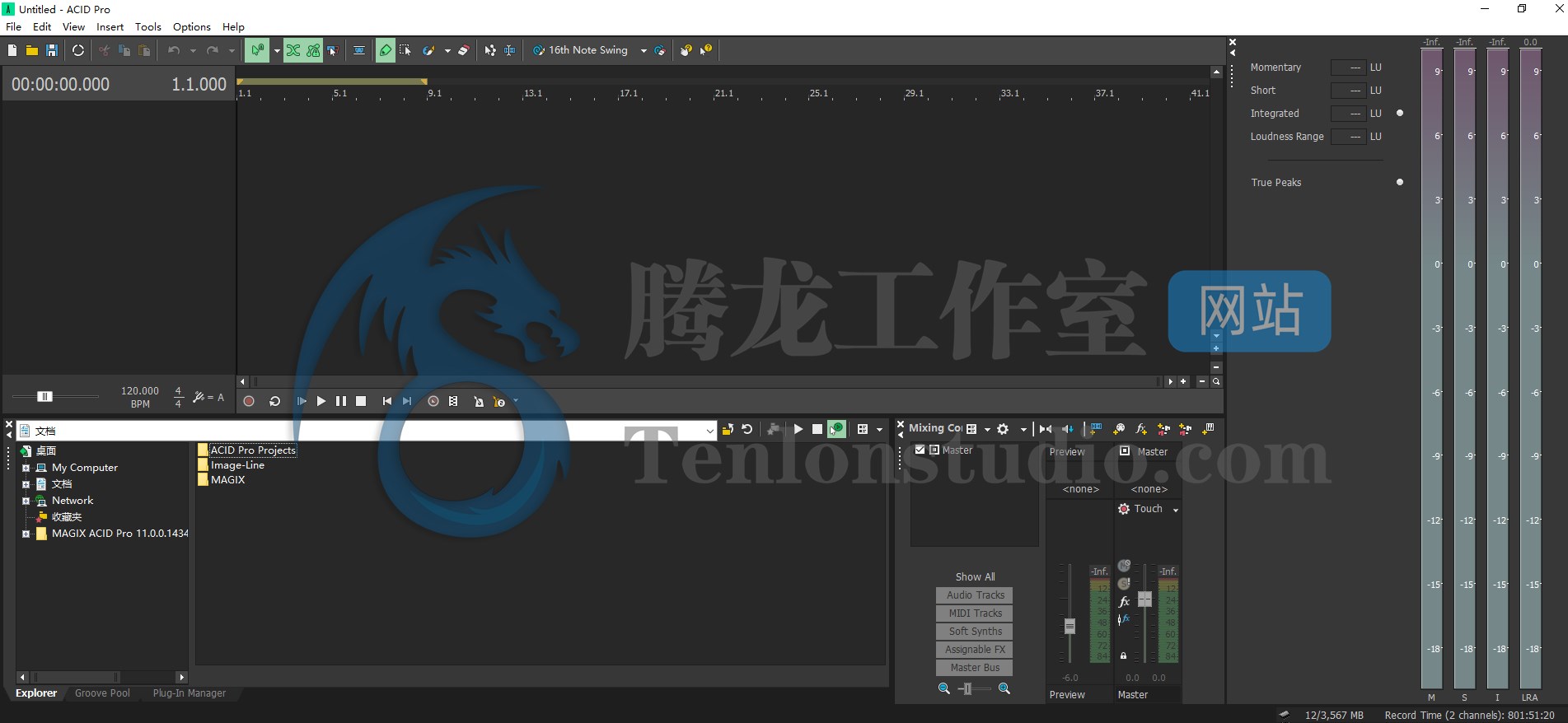This screenshot has width=1568, height=723.
Task: Toggle Enable Snapping in toolbar
Action: click(257, 50)
